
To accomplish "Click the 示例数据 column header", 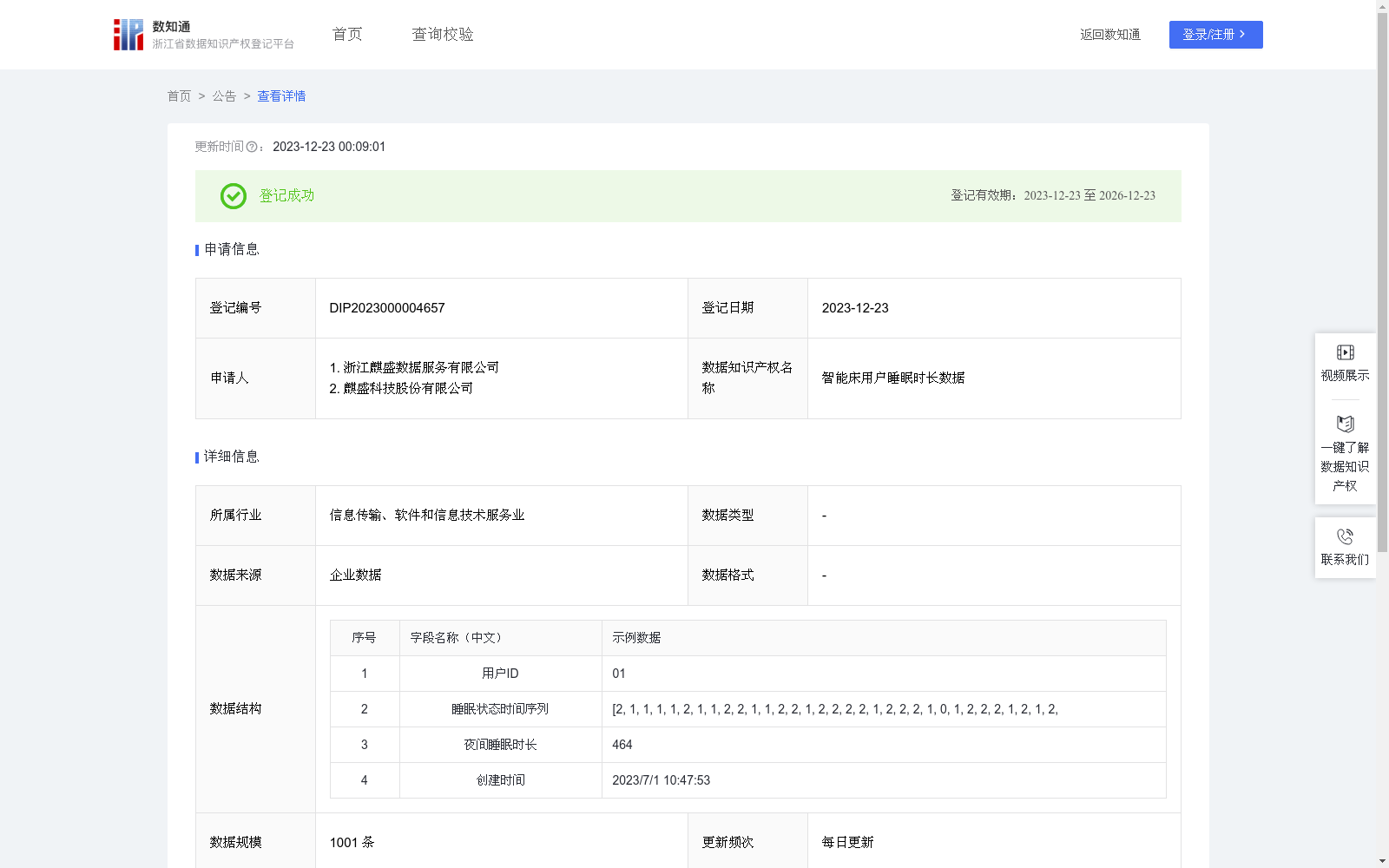I will point(636,638).
